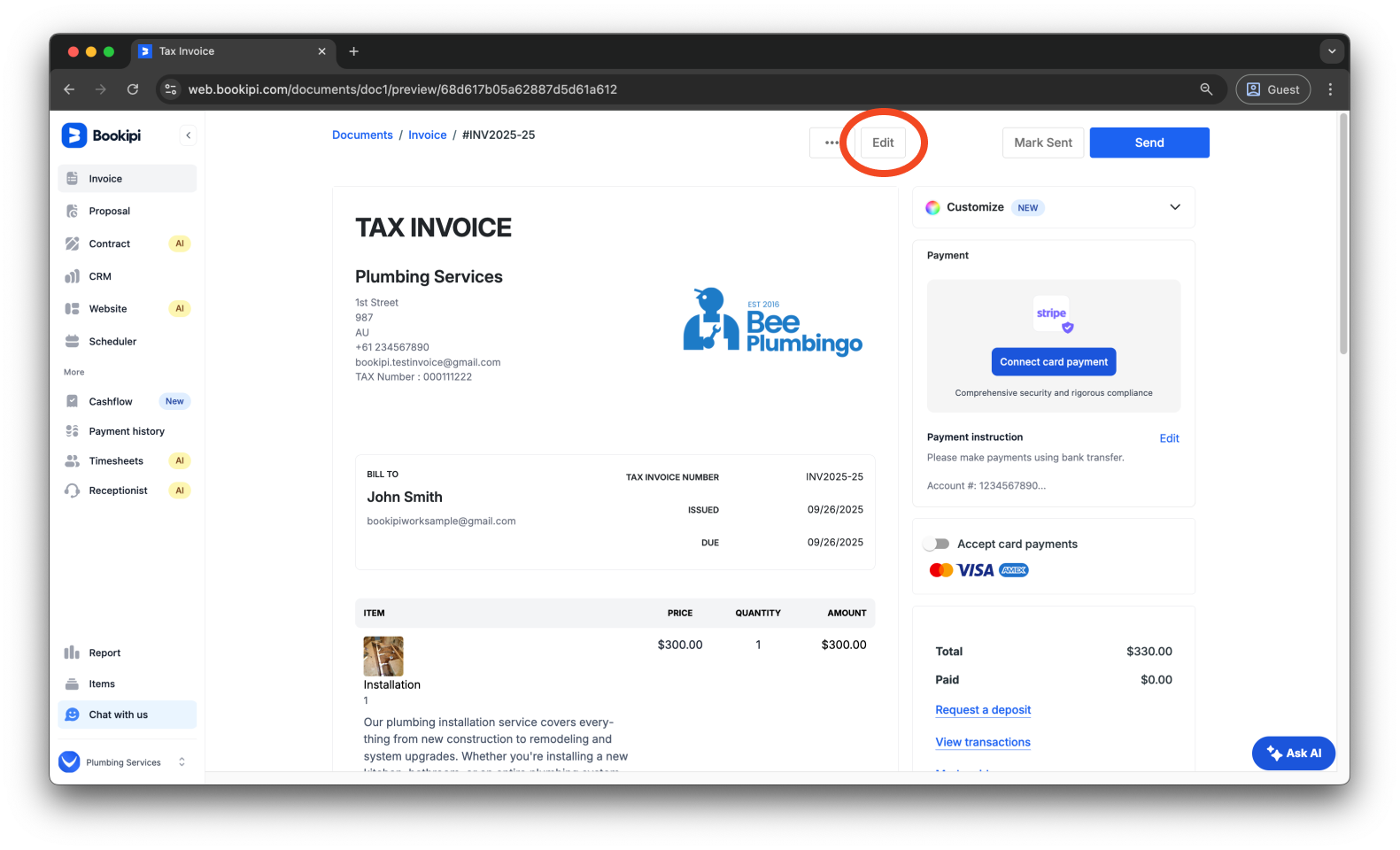Click the Total $330.00 amount
Image resolution: width=1400 pixels, height=850 pixels.
click(1149, 652)
